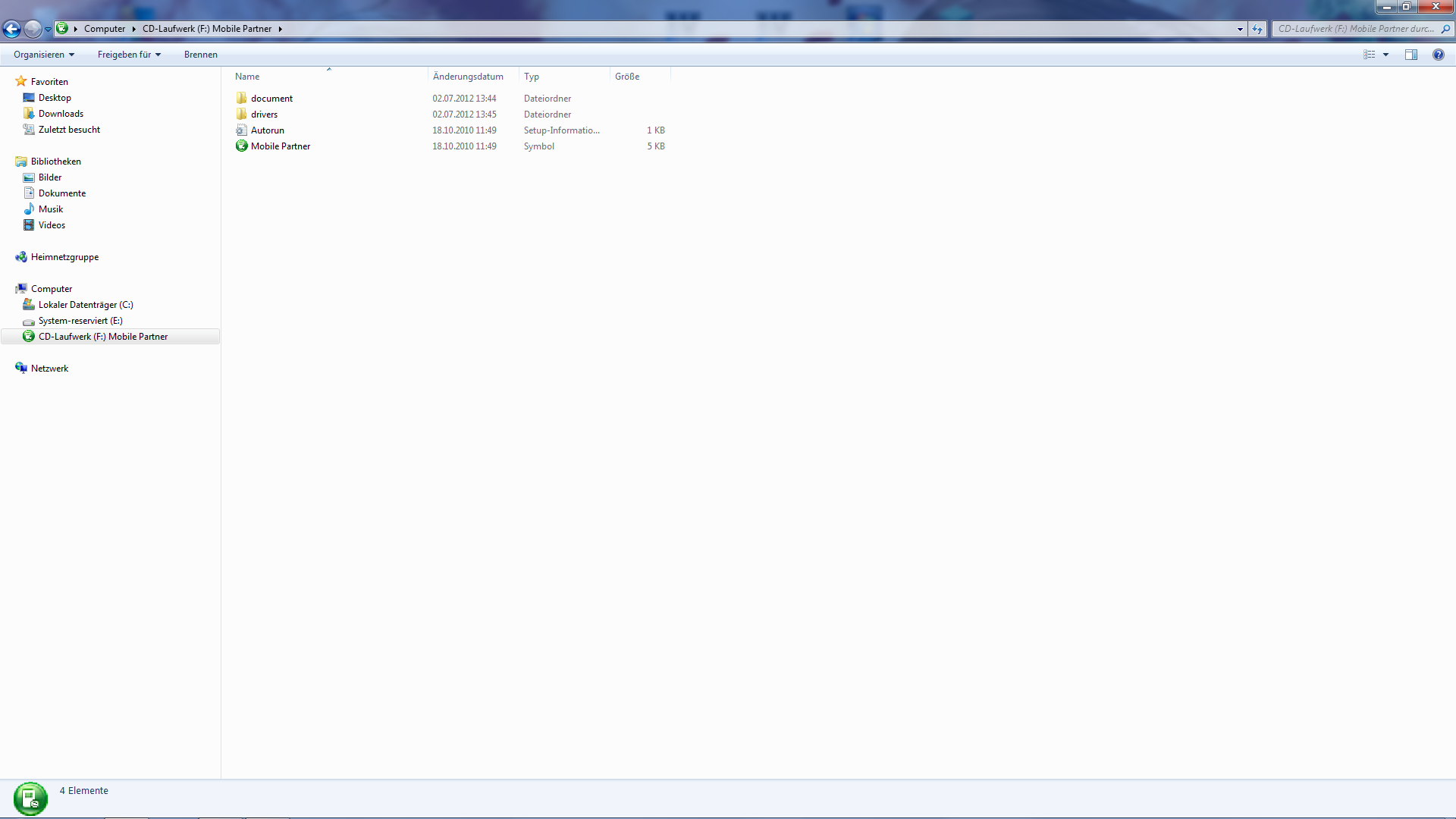Select Lokaler Datenträger (C:) in the sidebar
The image size is (1456, 819).
(86, 305)
